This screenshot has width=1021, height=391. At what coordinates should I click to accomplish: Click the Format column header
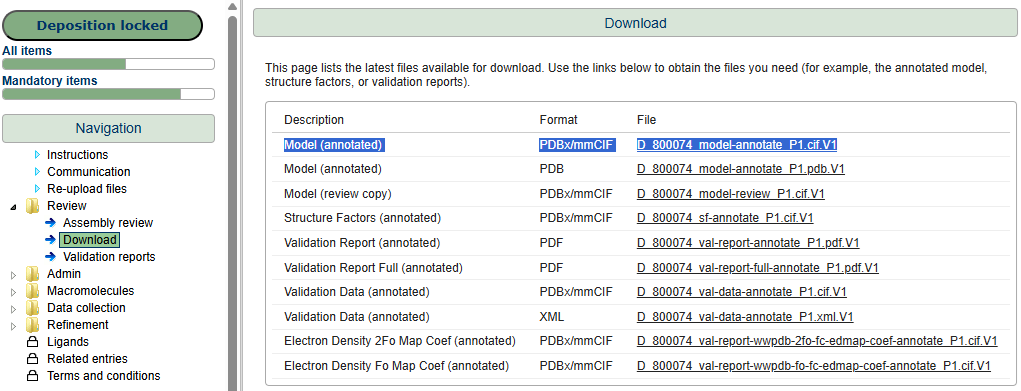coord(558,120)
